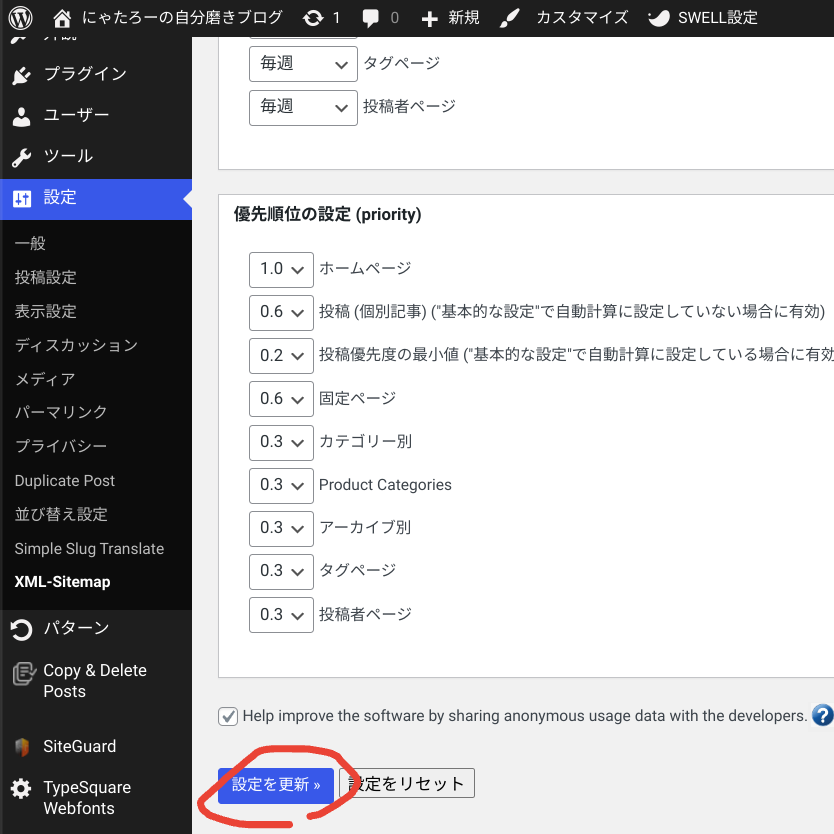Expand the 固定ページ priority dropdown

click(x=281, y=398)
